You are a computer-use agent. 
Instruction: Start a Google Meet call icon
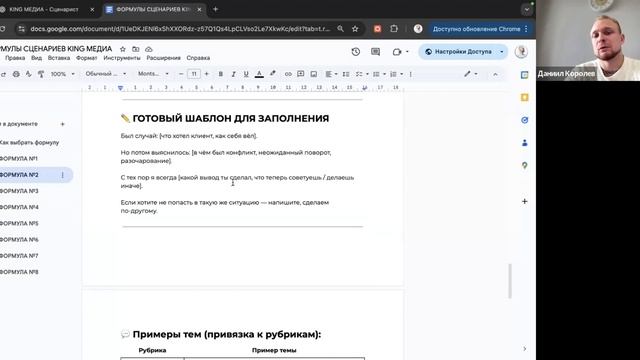tap(397, 52)
